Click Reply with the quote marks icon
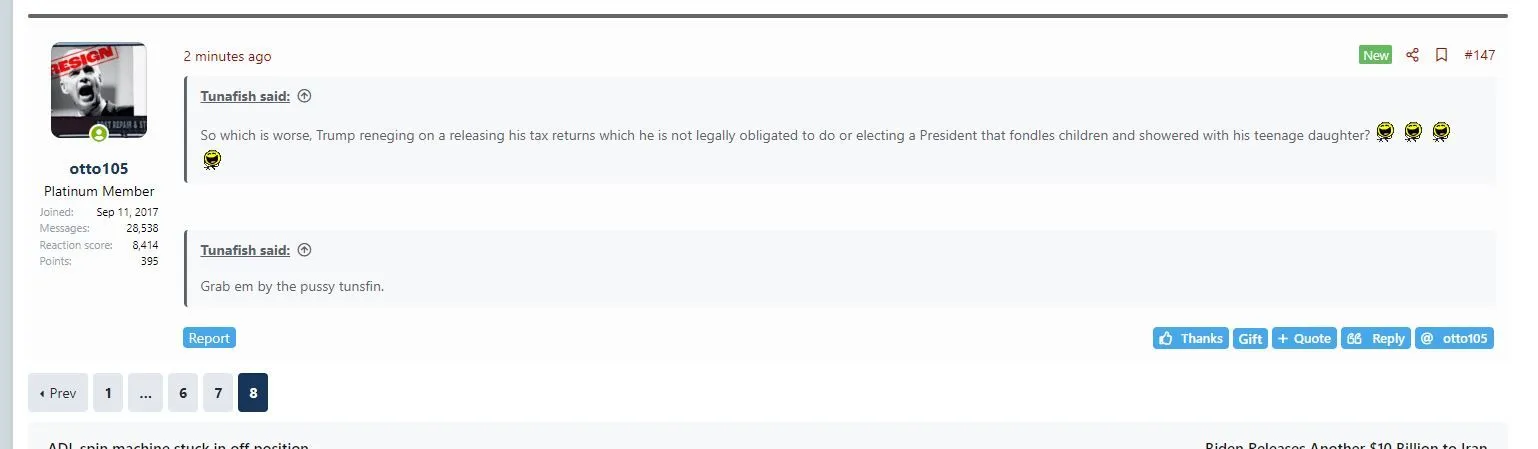The width and height of the screenshot is (1538, 449). 1375,338
